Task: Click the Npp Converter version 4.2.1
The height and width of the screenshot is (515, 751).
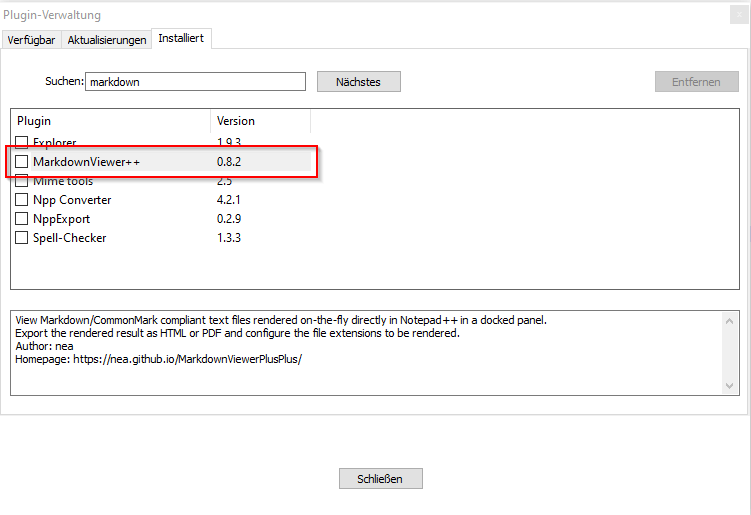Action: pos(229,200)
